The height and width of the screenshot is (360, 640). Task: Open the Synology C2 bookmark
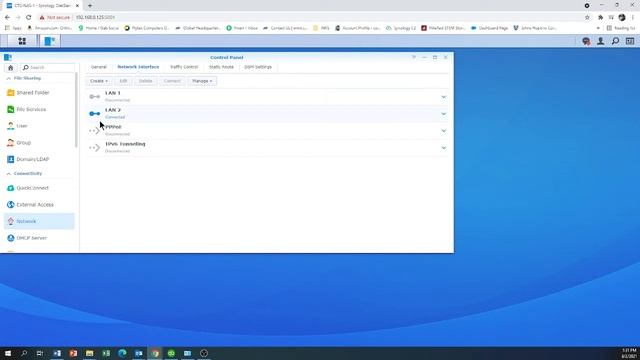401,28
